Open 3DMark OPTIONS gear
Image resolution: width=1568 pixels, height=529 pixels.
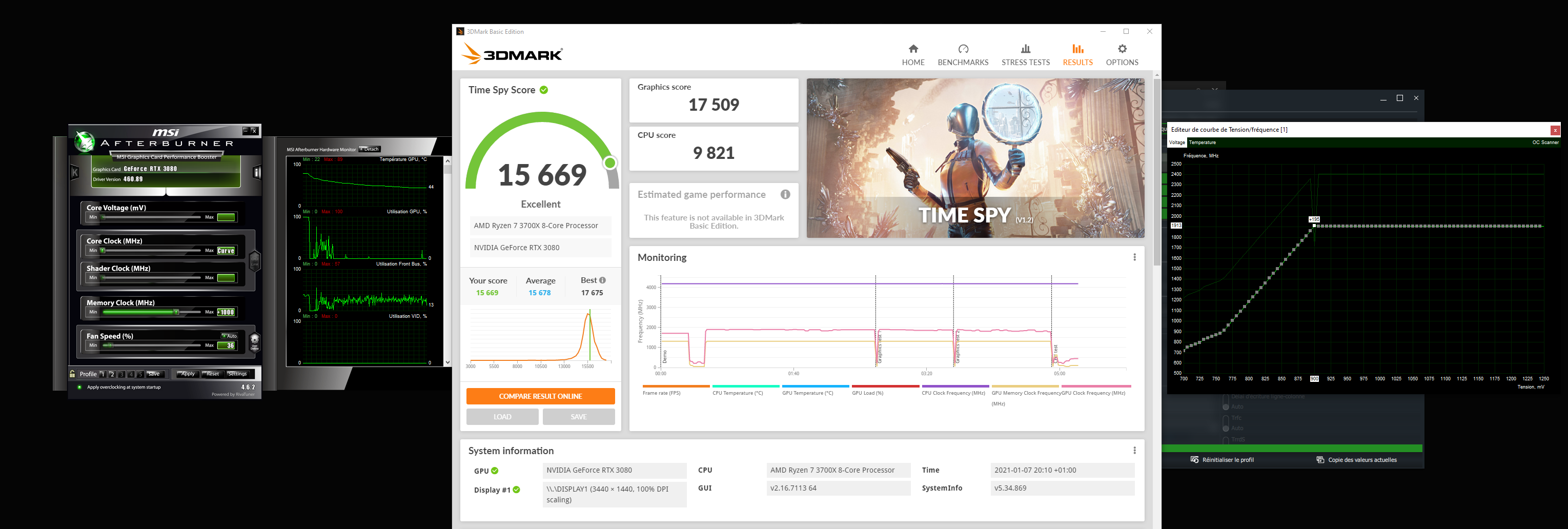1121,55
